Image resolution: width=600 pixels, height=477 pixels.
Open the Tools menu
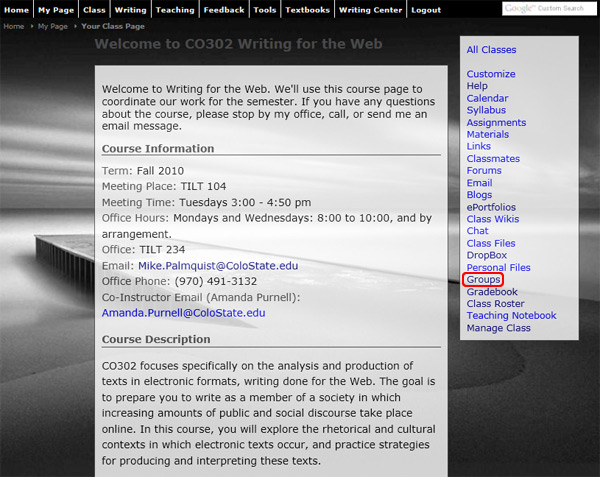[265, 10]
